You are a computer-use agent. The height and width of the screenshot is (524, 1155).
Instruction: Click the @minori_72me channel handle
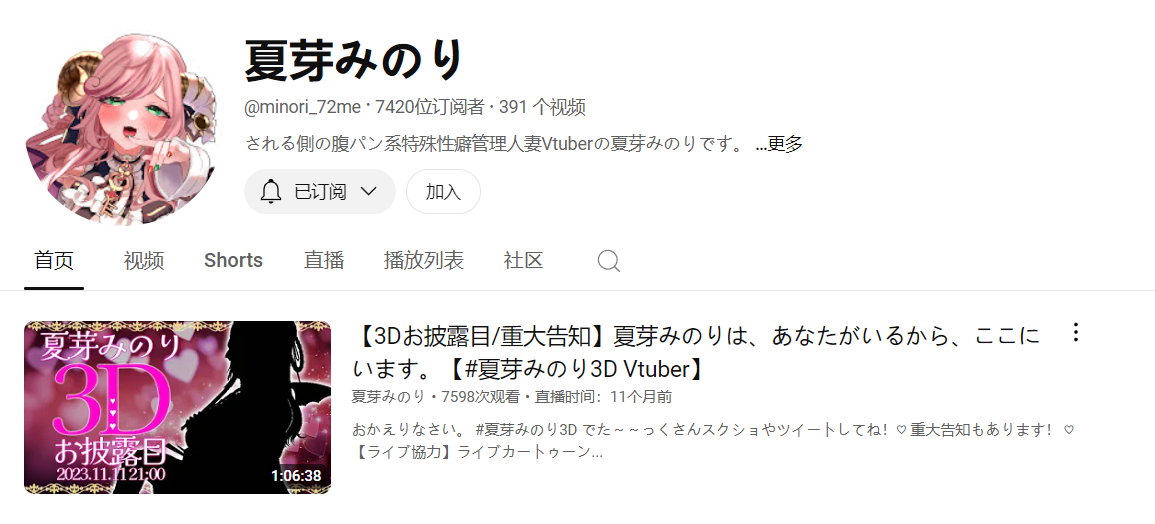[x=303, y=108]
